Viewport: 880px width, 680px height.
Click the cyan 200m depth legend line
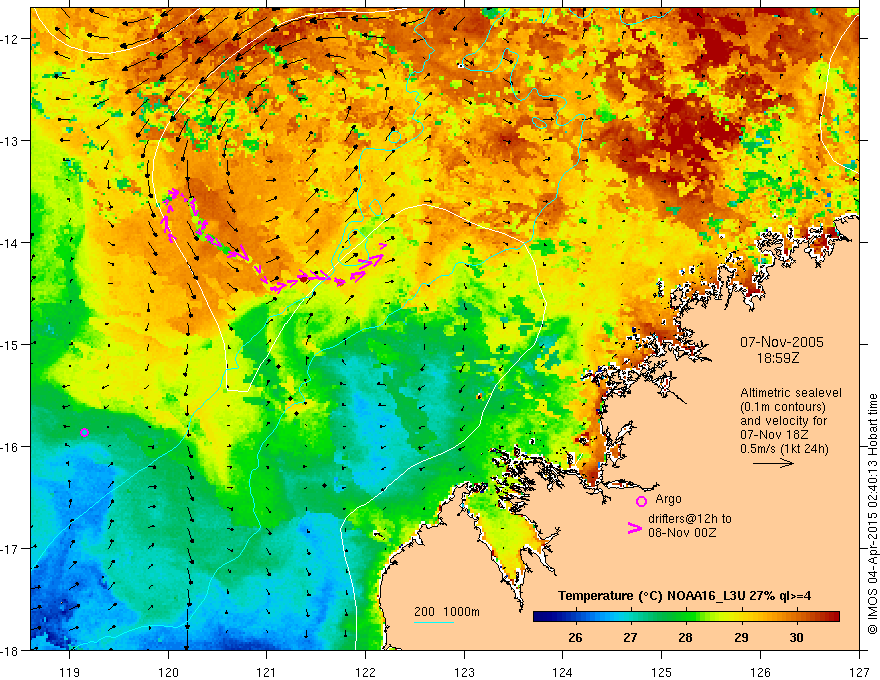coord(433,622)
